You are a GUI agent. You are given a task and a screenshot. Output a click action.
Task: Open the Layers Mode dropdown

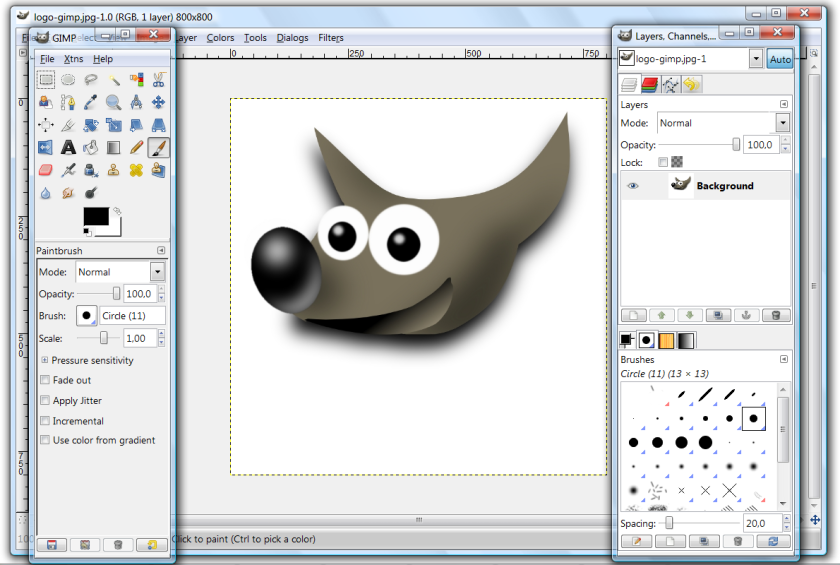click(783, 123)
